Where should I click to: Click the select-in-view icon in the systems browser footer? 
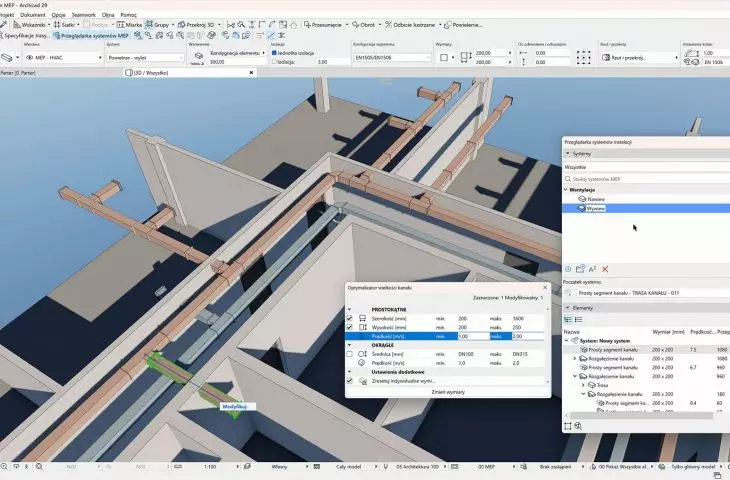[568, 426]
